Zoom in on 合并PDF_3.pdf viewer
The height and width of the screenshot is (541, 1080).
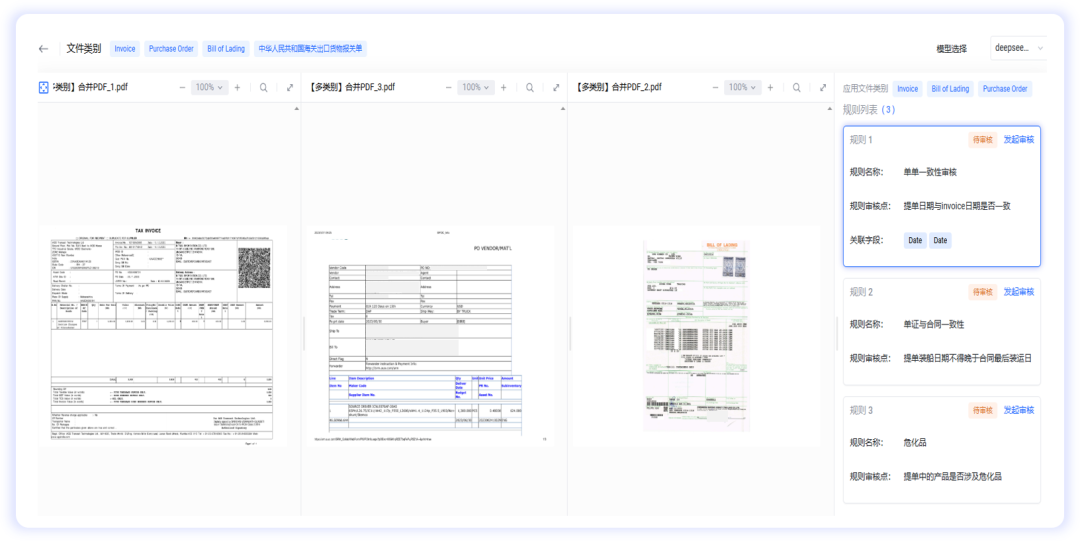[x=503, y=88]
